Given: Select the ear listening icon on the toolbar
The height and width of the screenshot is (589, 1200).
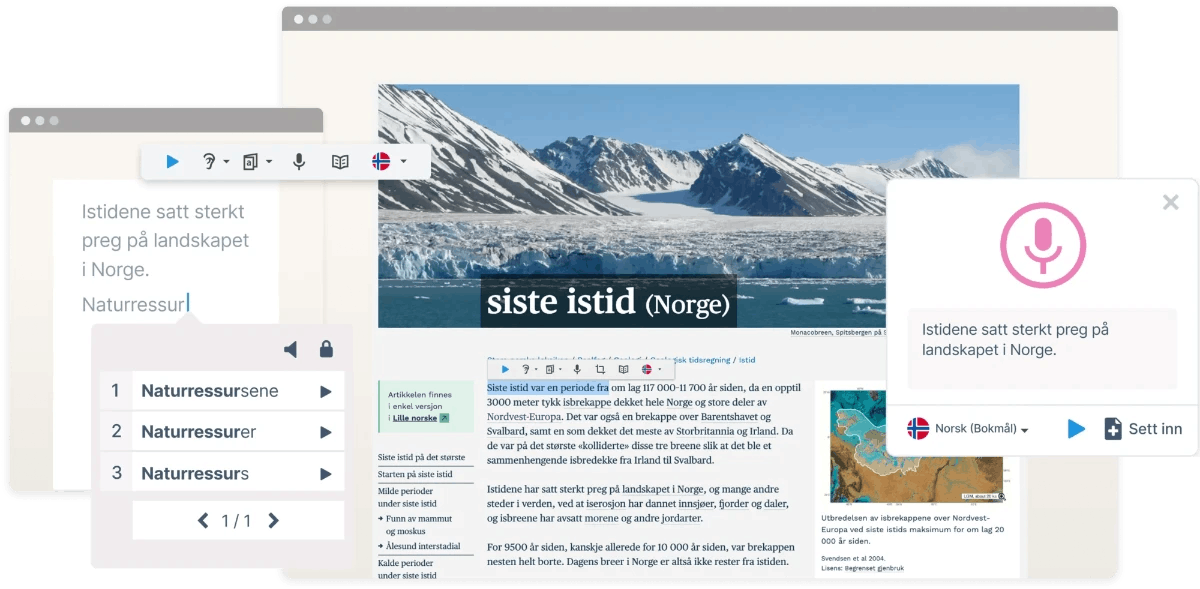Looking at the screenshot, I should [x=208, y=161].
